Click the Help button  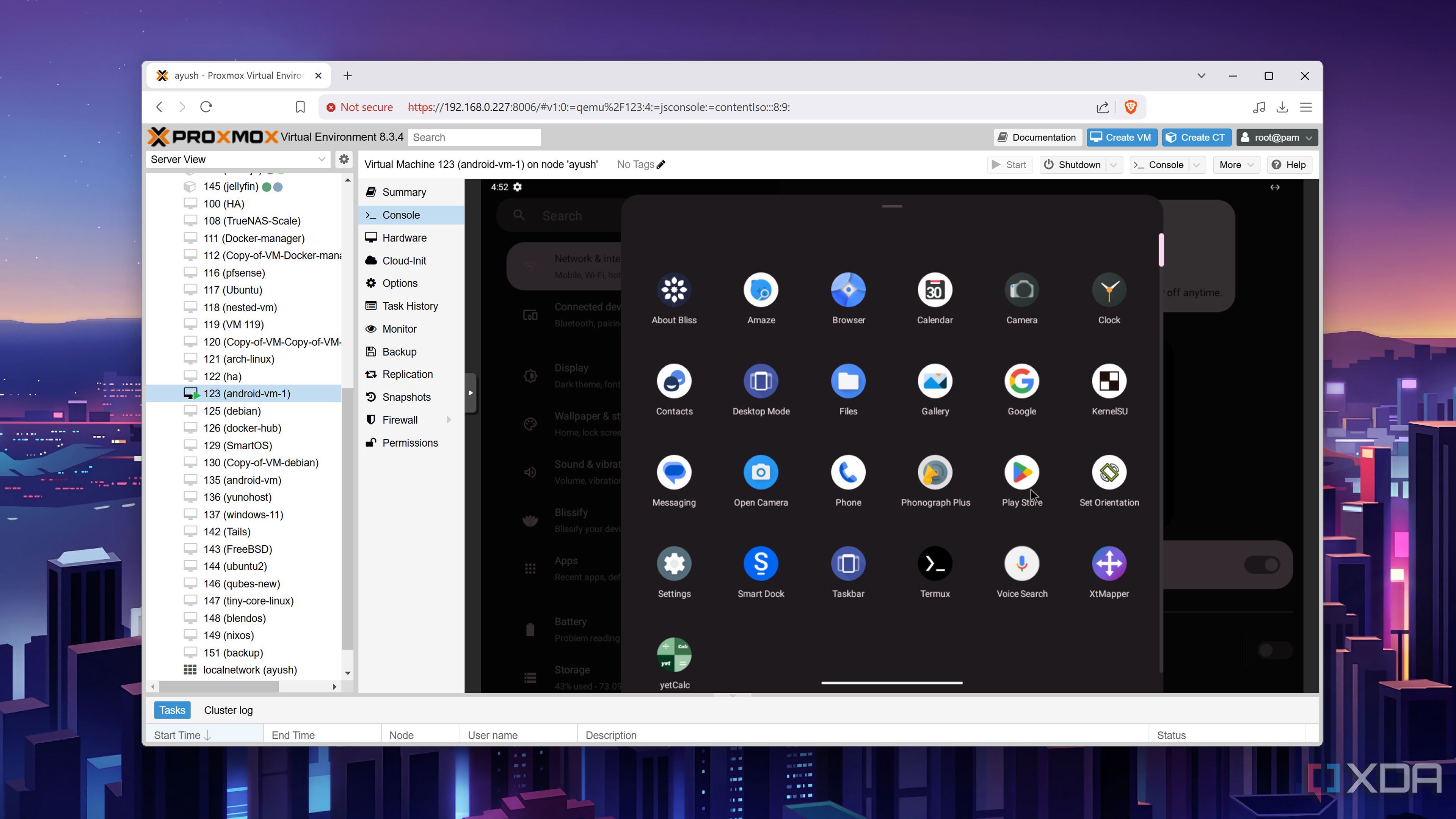tap(1289, 165)
